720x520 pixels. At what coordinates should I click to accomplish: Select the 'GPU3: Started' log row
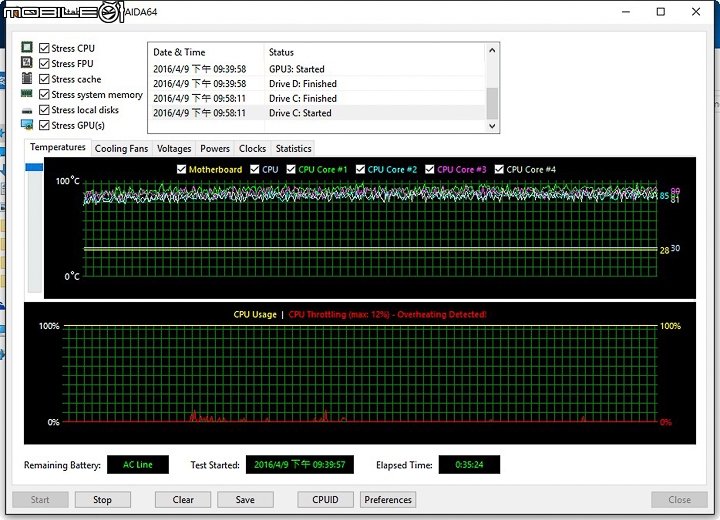[x=316, y=69]
